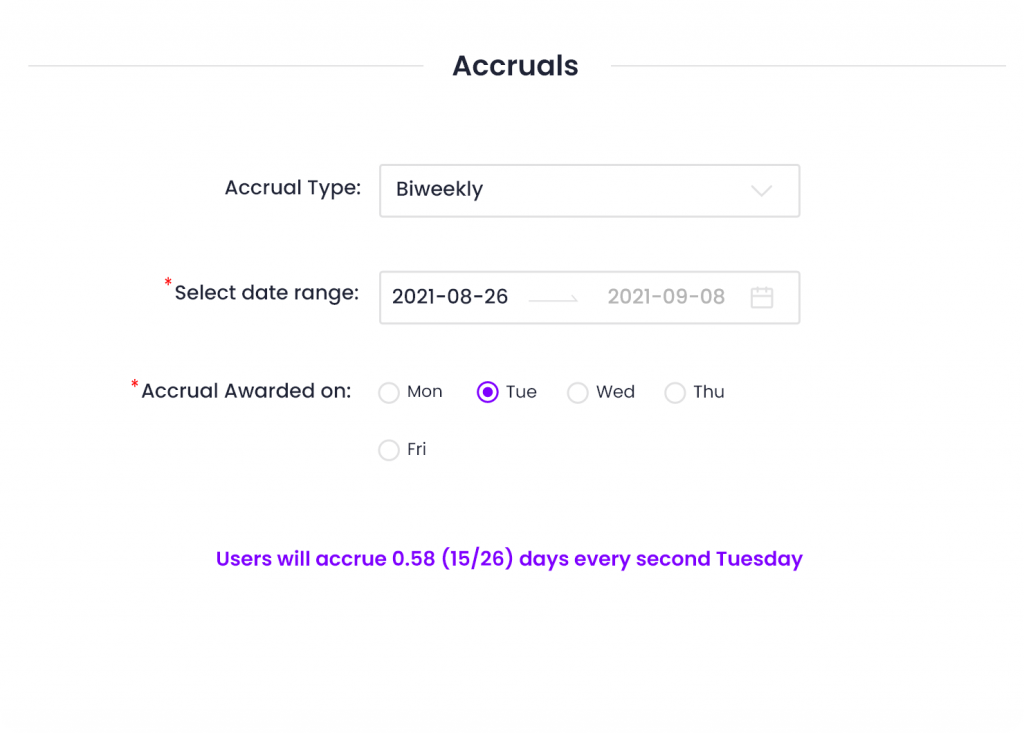Click the Select date range label
The width and height of the screenshot is (1024, 733).
pos(266,292)
